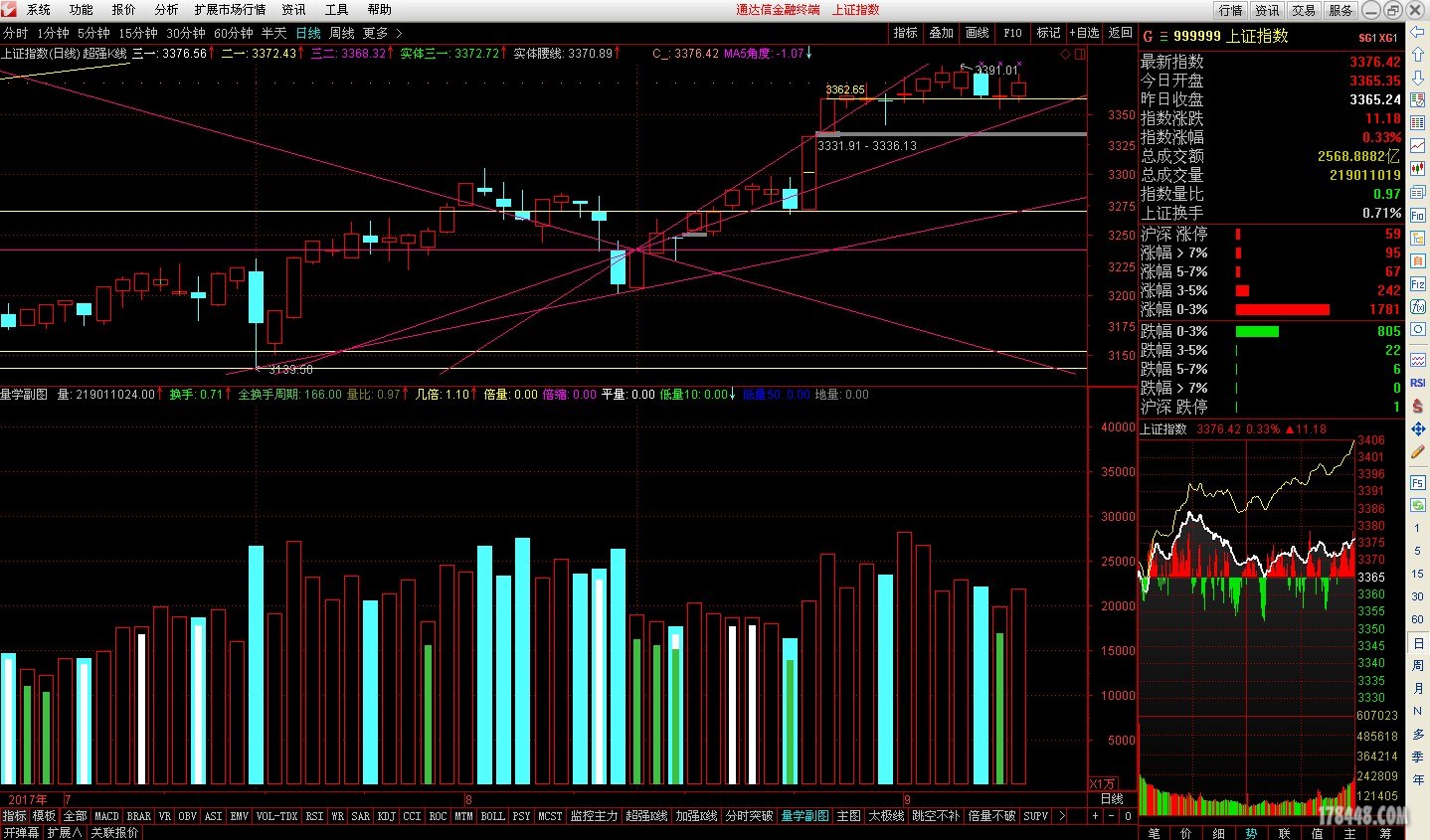Image resolution: width=1430 pixels, height=840 pixels.
Task: Click the SG1 XG1 label in quote header
Action: [x=1378, y=38]
